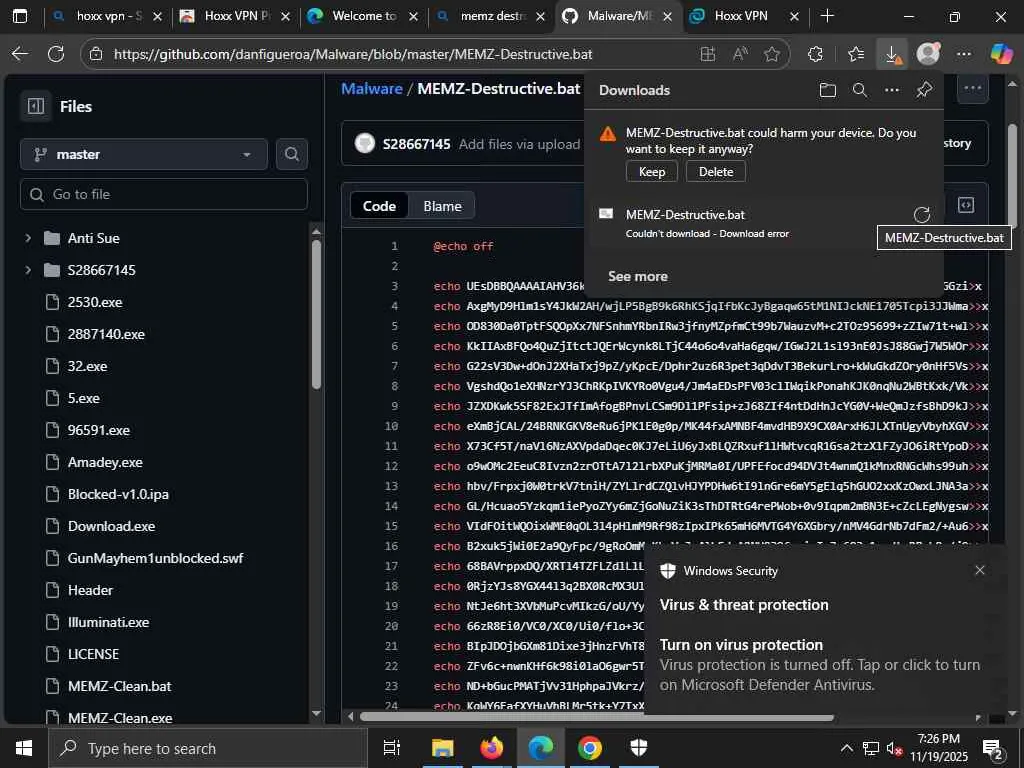Open a new browser tab
The height and width of the screenshot is (768, 1024).
[x=827, y=16]
